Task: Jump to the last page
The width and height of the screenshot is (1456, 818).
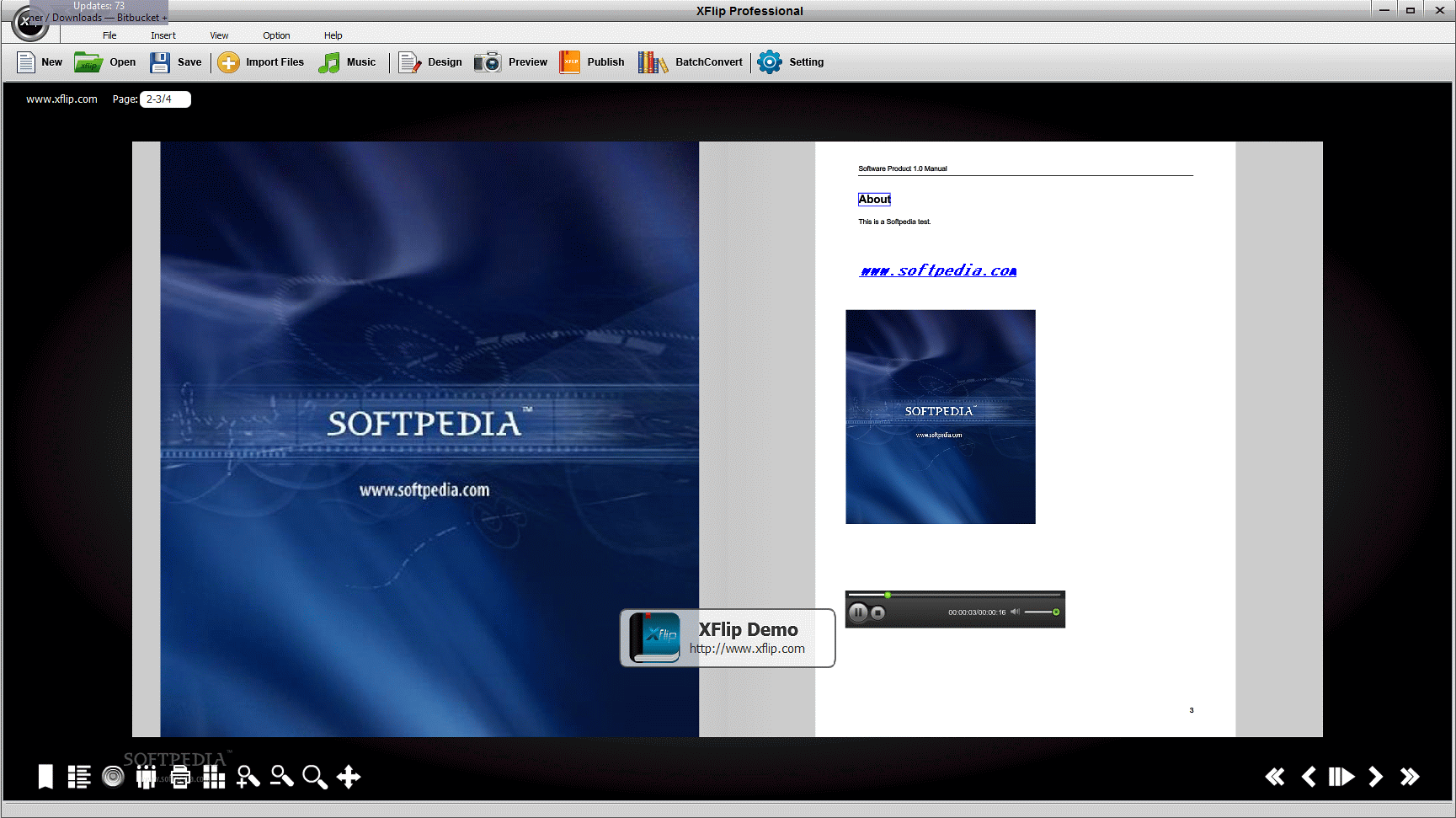Action: coord(1410,777)
